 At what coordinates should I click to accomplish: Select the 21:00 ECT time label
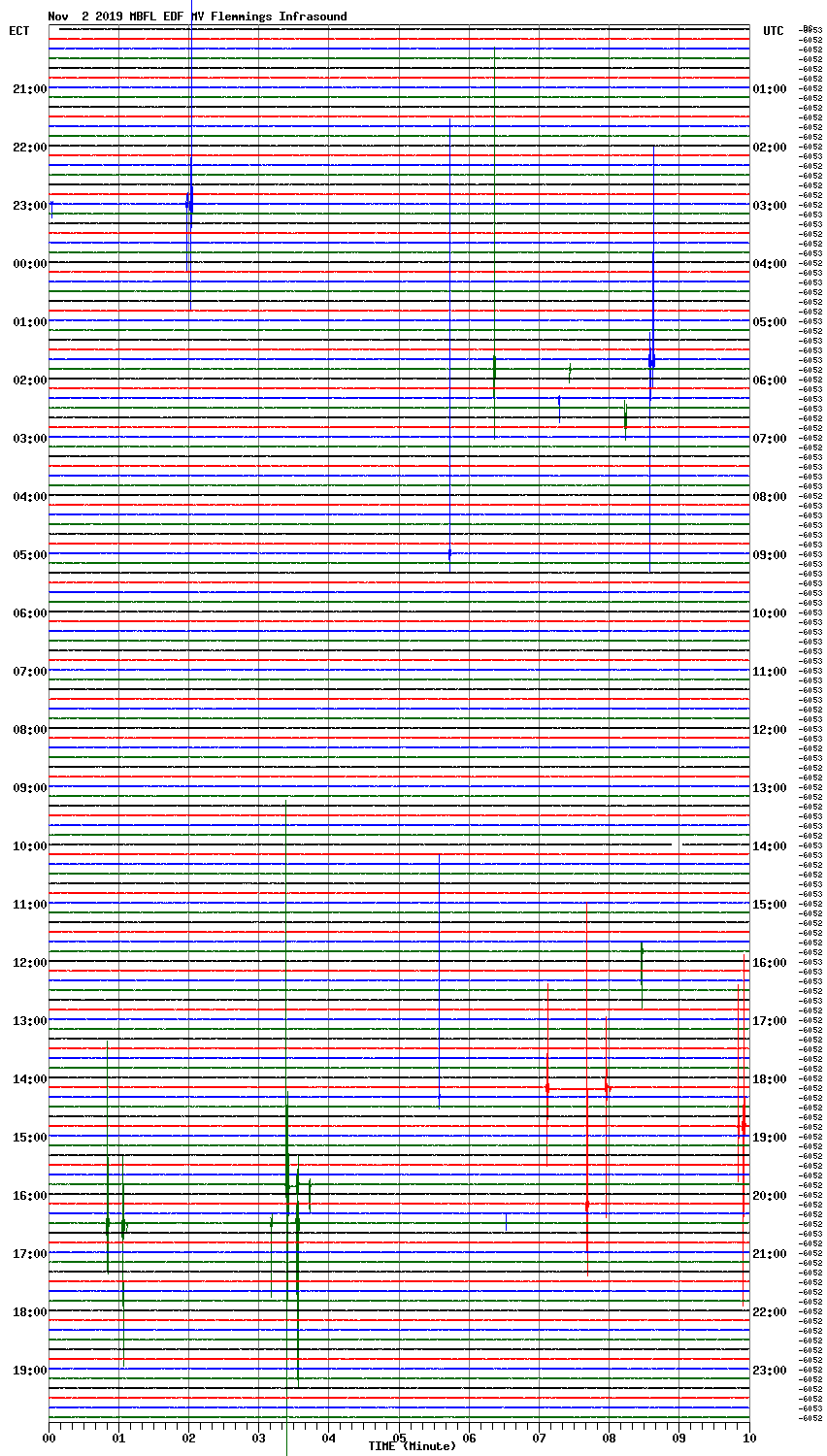pyautogui.click(x=29, y=89)
